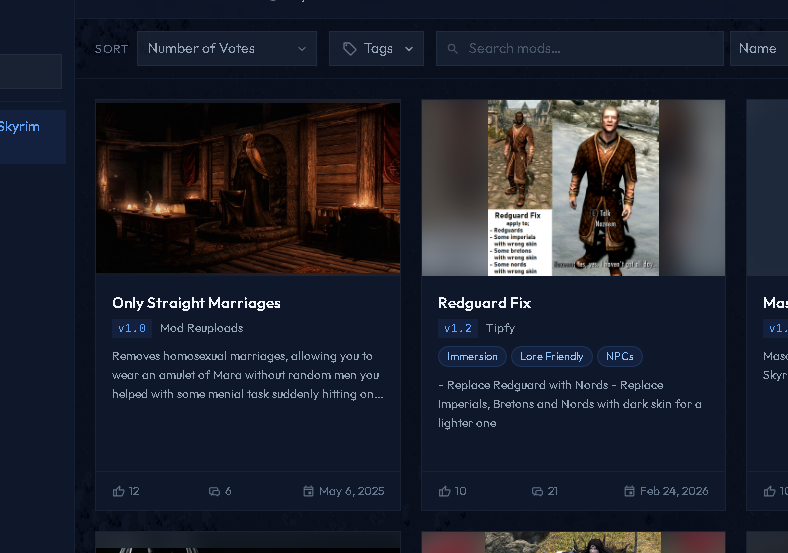The image size is (788, 553).
Task: Click the tag icon in the Tags filter
Action: (350, 49)
